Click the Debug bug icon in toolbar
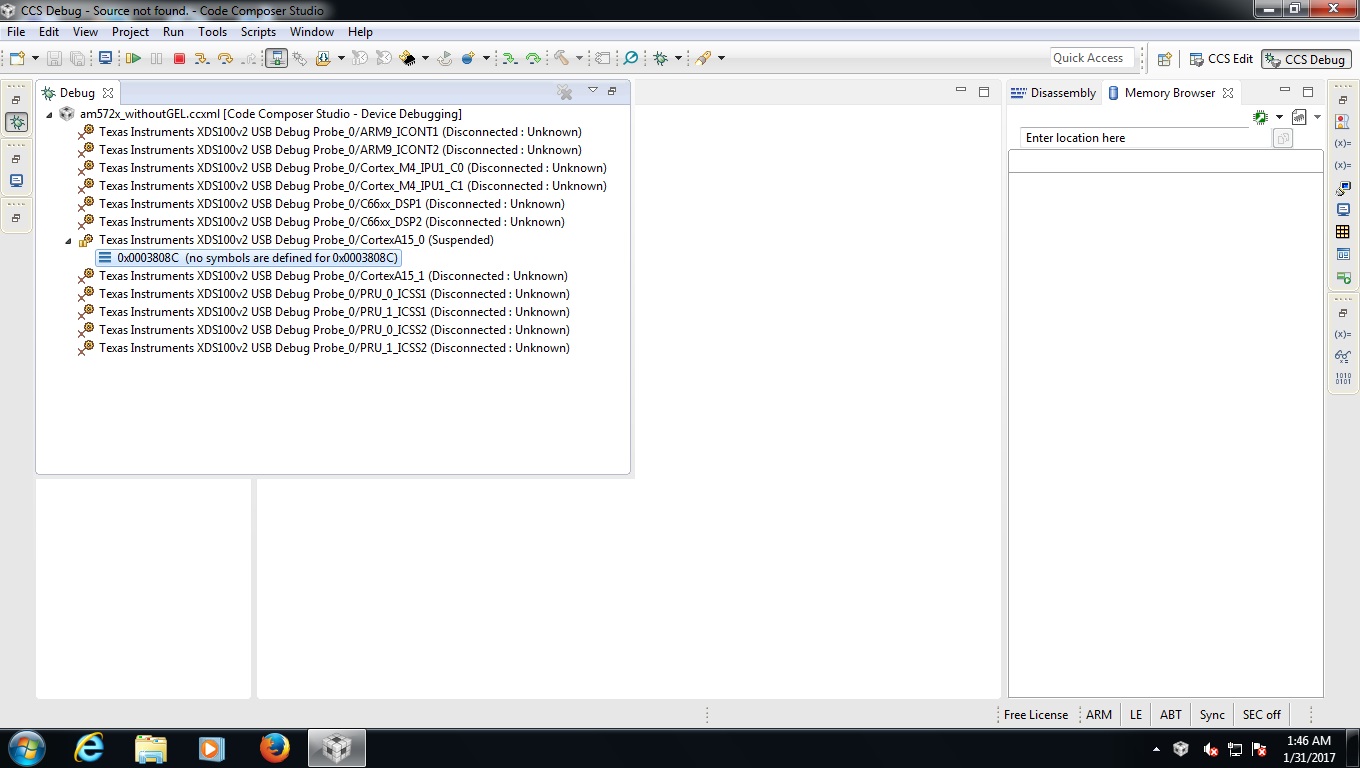The height and width of the screenshot is (768, 1360). [x=660, y=58]
